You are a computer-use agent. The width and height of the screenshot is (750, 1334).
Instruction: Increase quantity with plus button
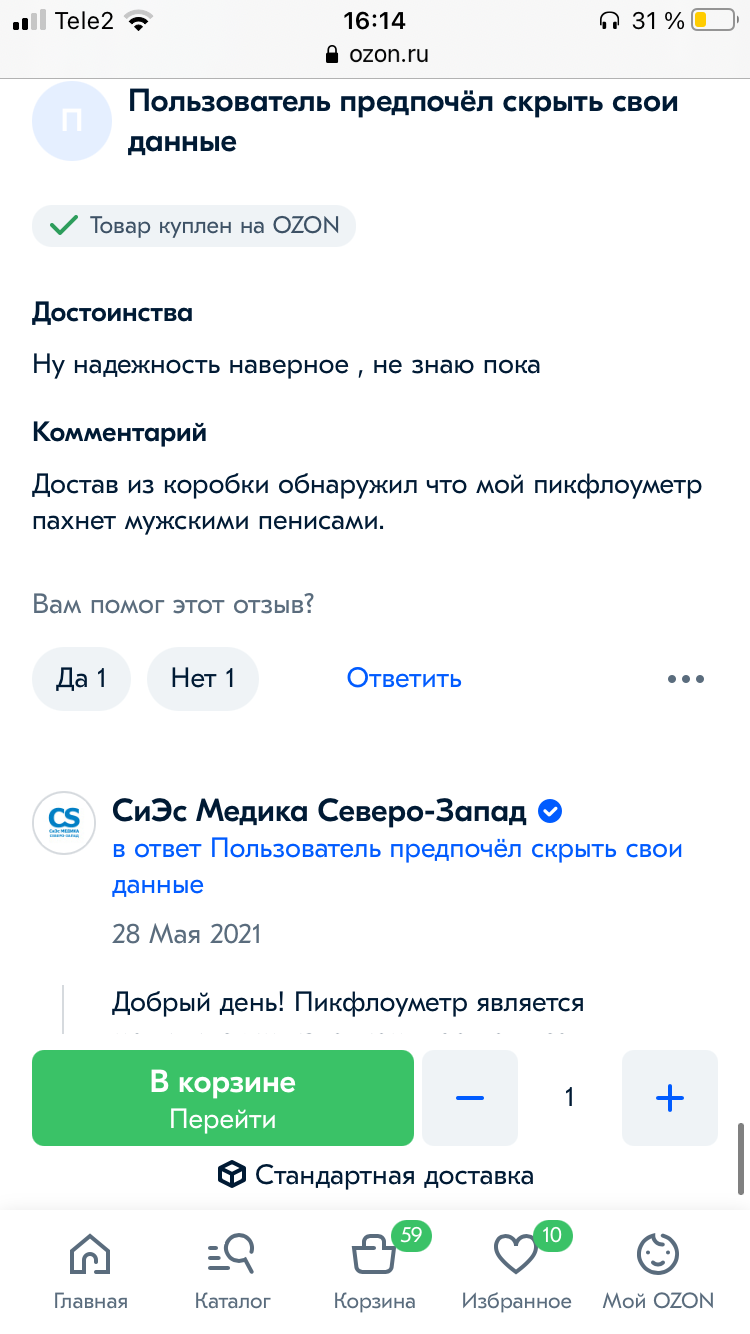click(x=670, y=1098)
